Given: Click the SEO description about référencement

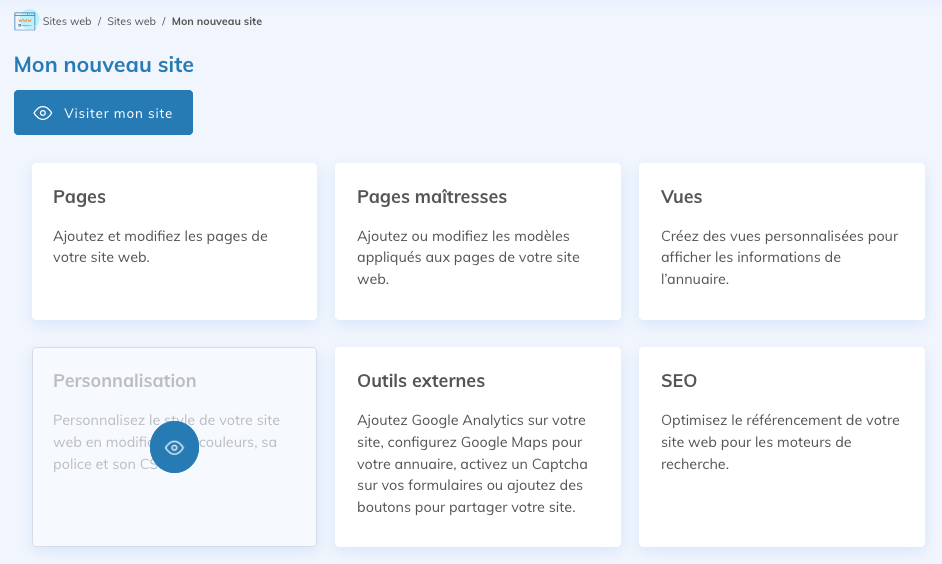Looking at the screenshot, I should 779,442.
